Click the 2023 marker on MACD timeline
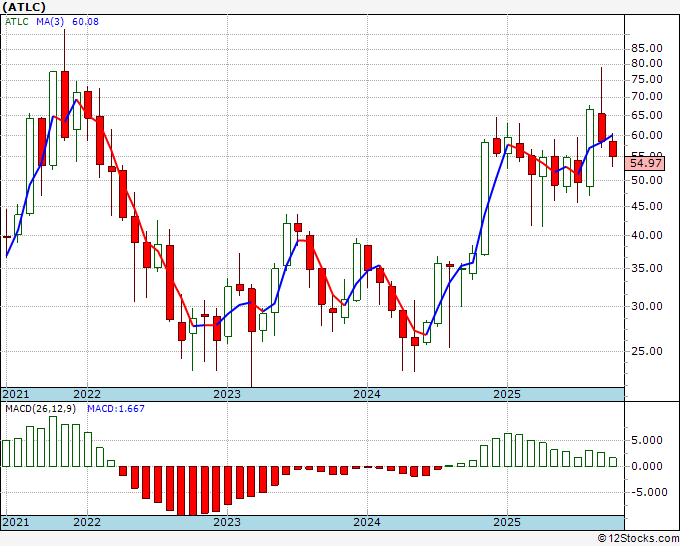Screen dimensions: 680x546 click(227, 522)
